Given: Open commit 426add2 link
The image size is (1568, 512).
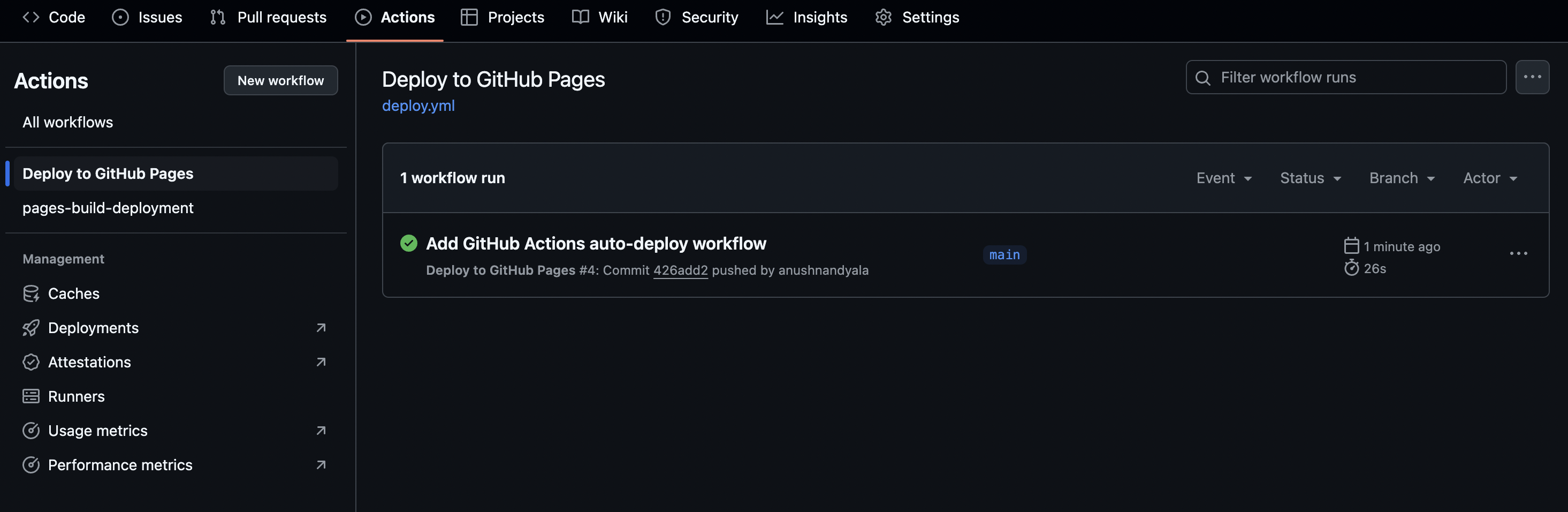Looking at the screenshot, I should click(681, 270).
